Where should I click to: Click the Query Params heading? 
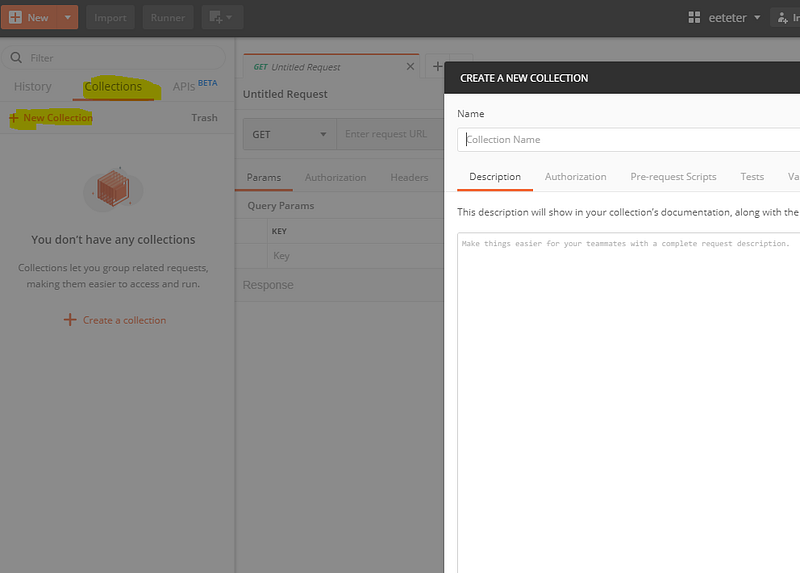(x=281, y=206)
